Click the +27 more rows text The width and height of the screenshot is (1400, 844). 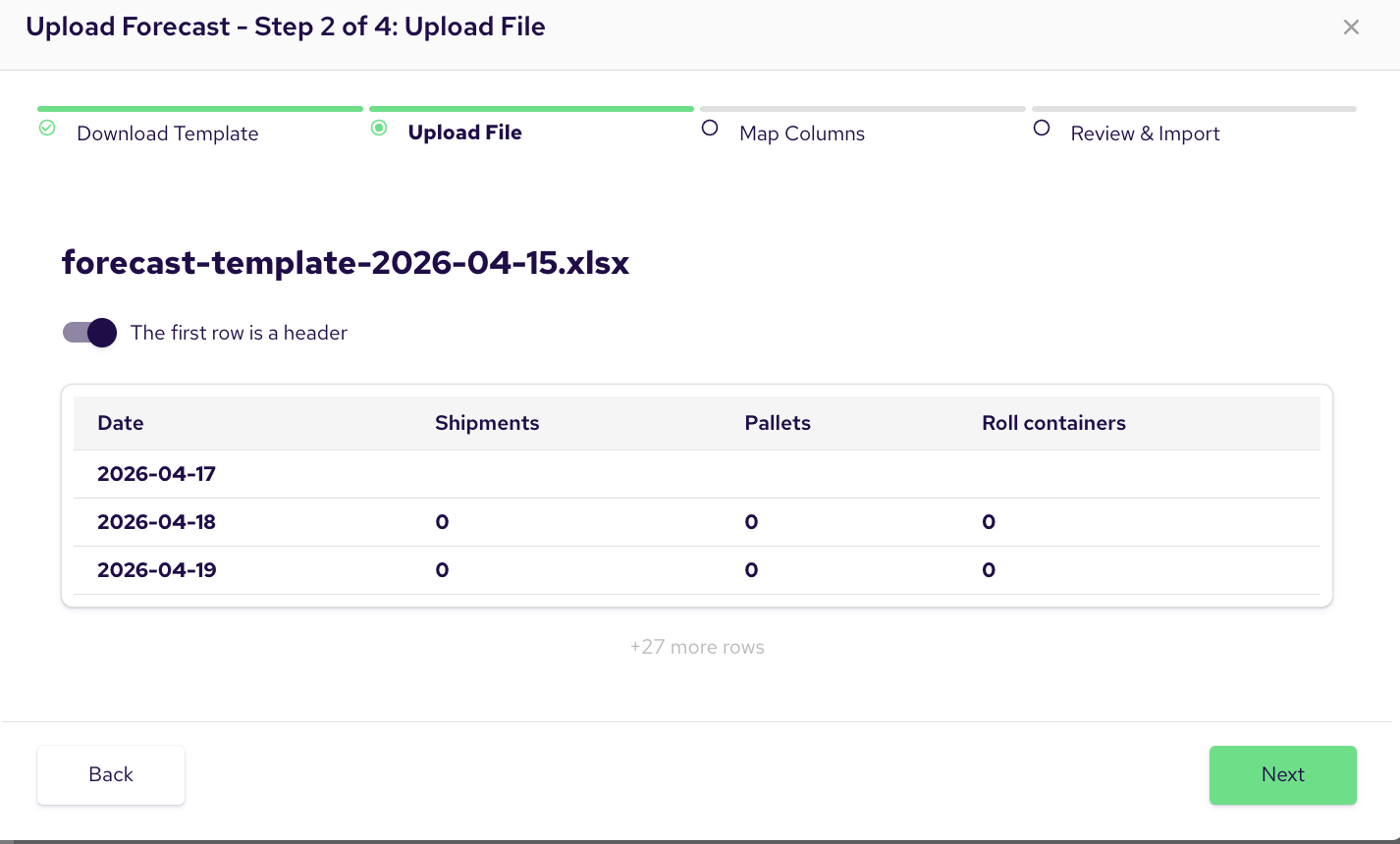tap(697, 647)
